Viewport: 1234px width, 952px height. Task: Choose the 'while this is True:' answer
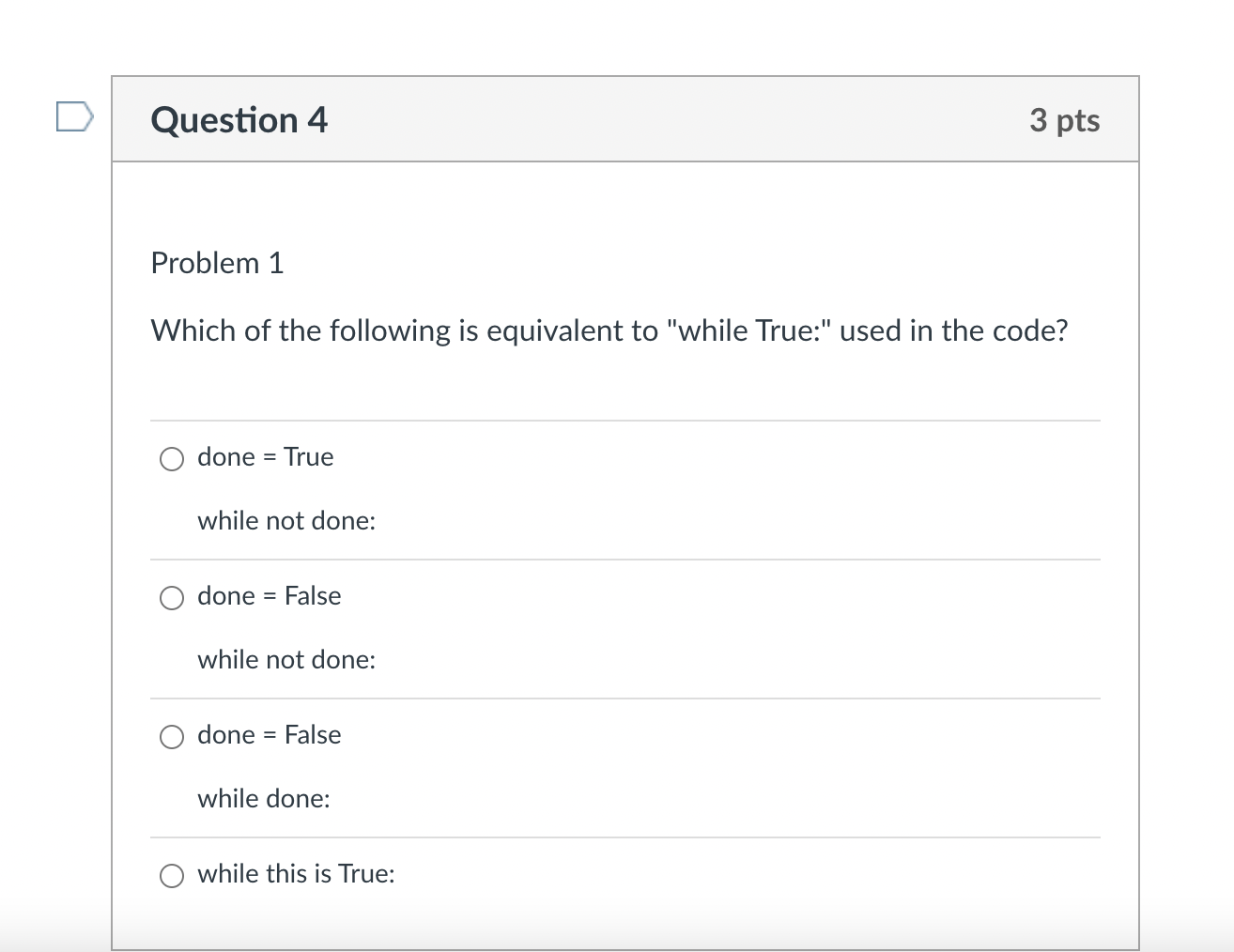pos(172,875)
